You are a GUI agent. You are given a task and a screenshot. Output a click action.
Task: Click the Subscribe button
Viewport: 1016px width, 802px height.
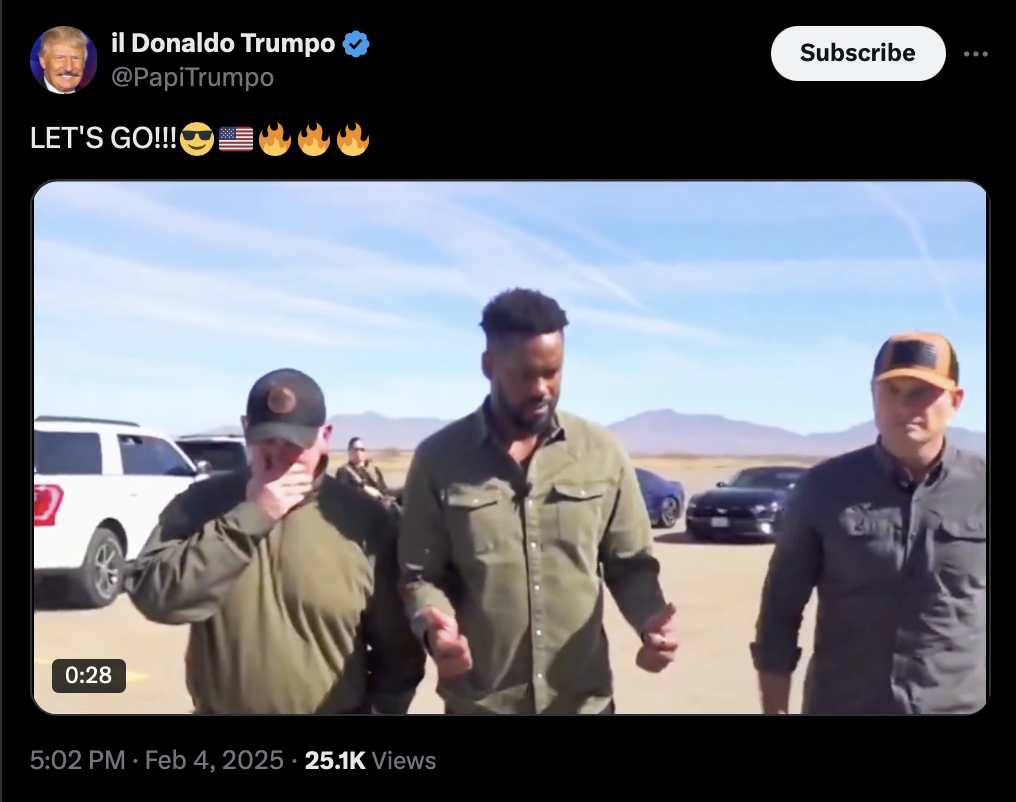click(x=857, y=53)
